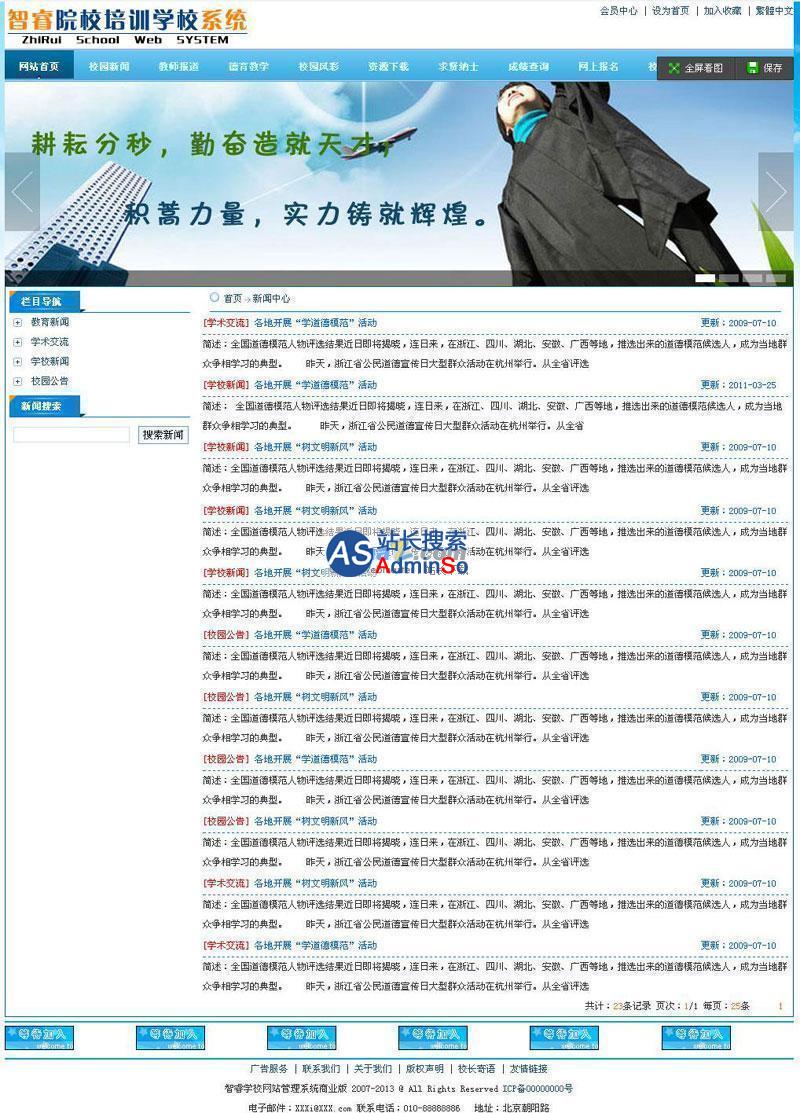Image resolution: width=800 pixels, height=1113 pixels.
Task: Click the previous slide arrow on banner
Action: (22, 192)
